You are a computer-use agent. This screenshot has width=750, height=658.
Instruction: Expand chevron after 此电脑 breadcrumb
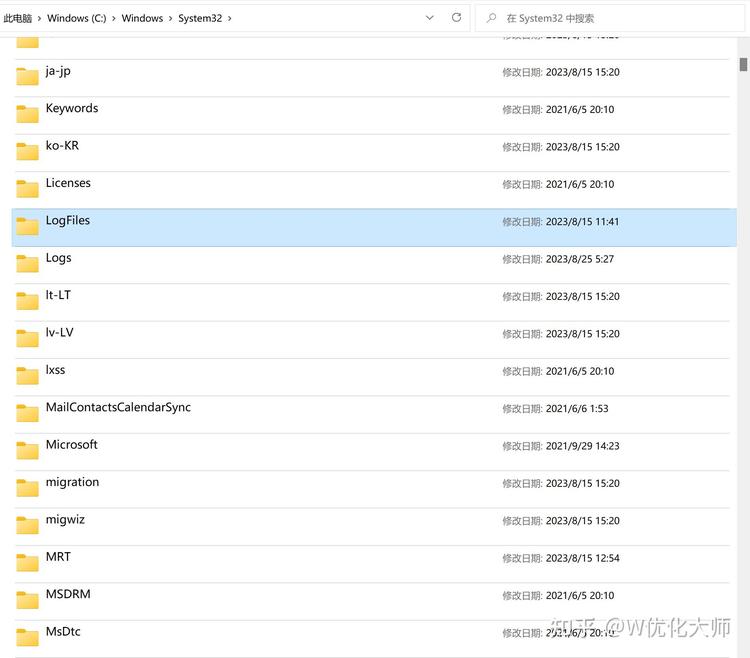tap(39, 19)
